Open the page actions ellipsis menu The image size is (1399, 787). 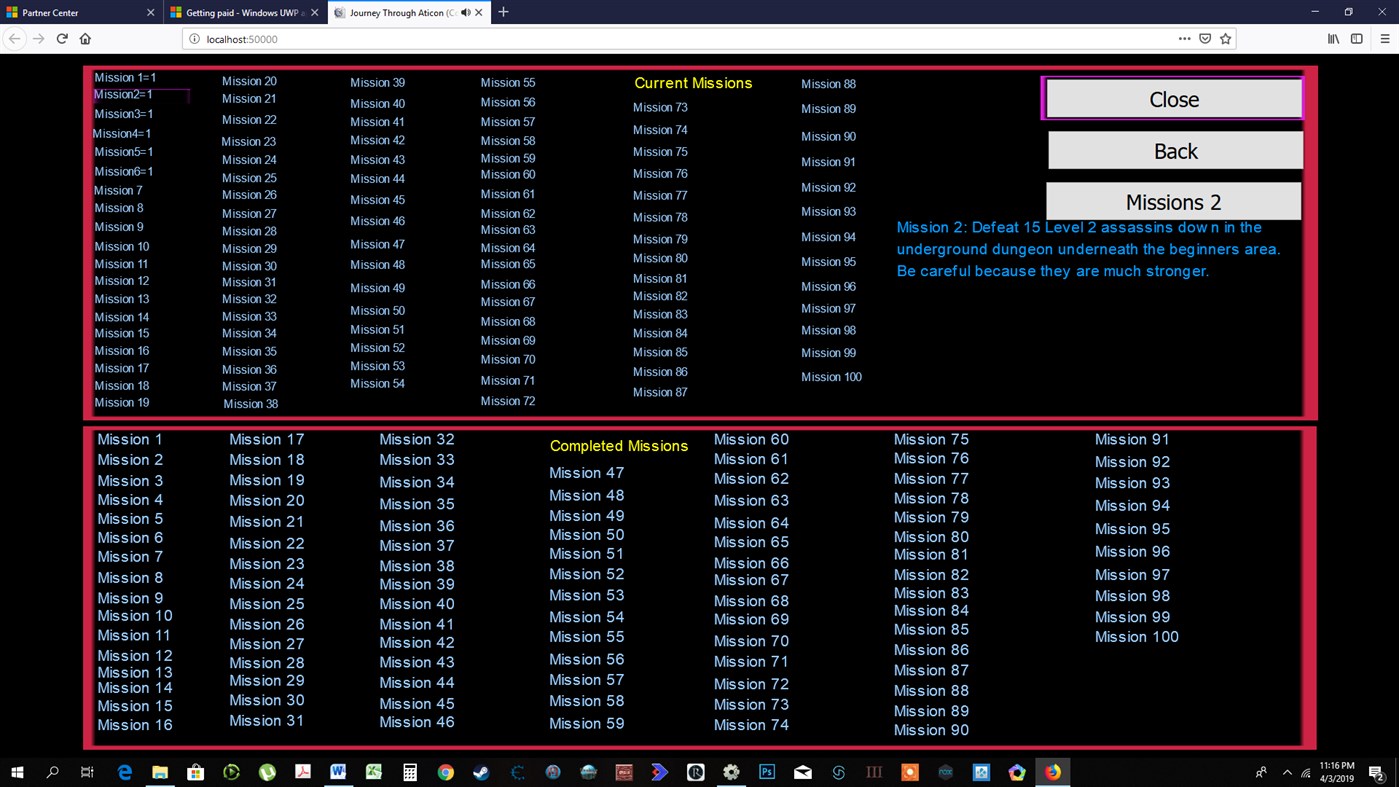tap(1184, 39)
